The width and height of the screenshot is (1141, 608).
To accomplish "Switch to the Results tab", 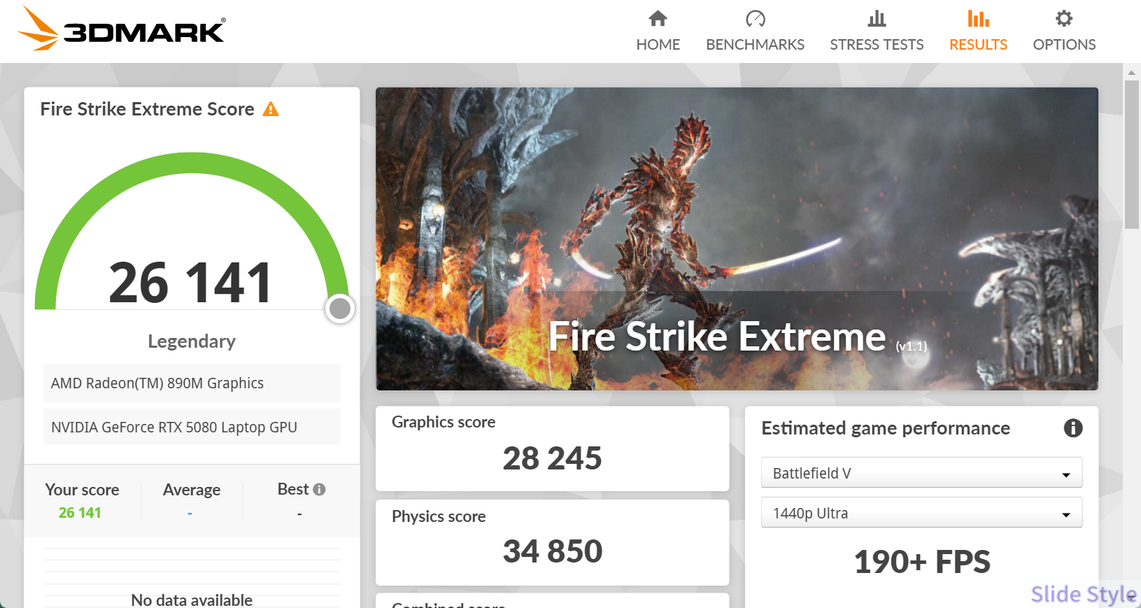I will [978, 31].
